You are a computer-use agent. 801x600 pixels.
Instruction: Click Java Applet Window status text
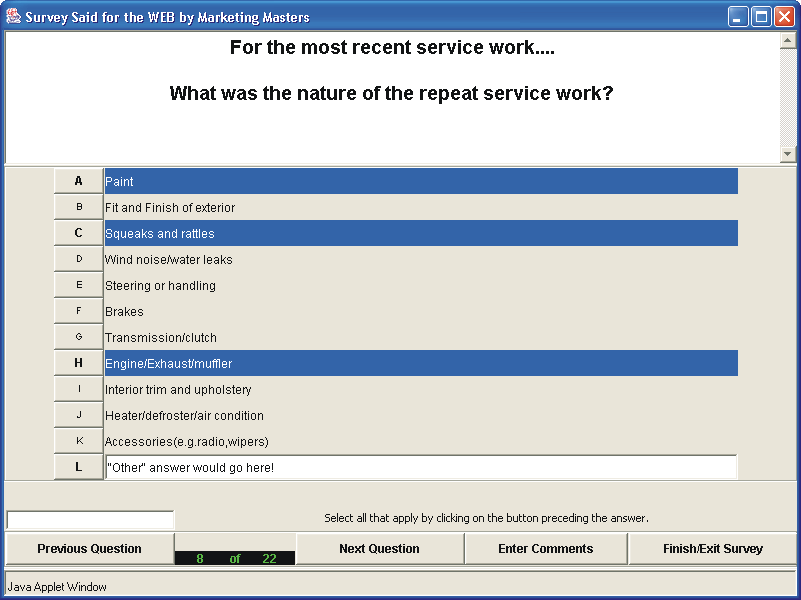pyautogui.click(x=57, y=587)
